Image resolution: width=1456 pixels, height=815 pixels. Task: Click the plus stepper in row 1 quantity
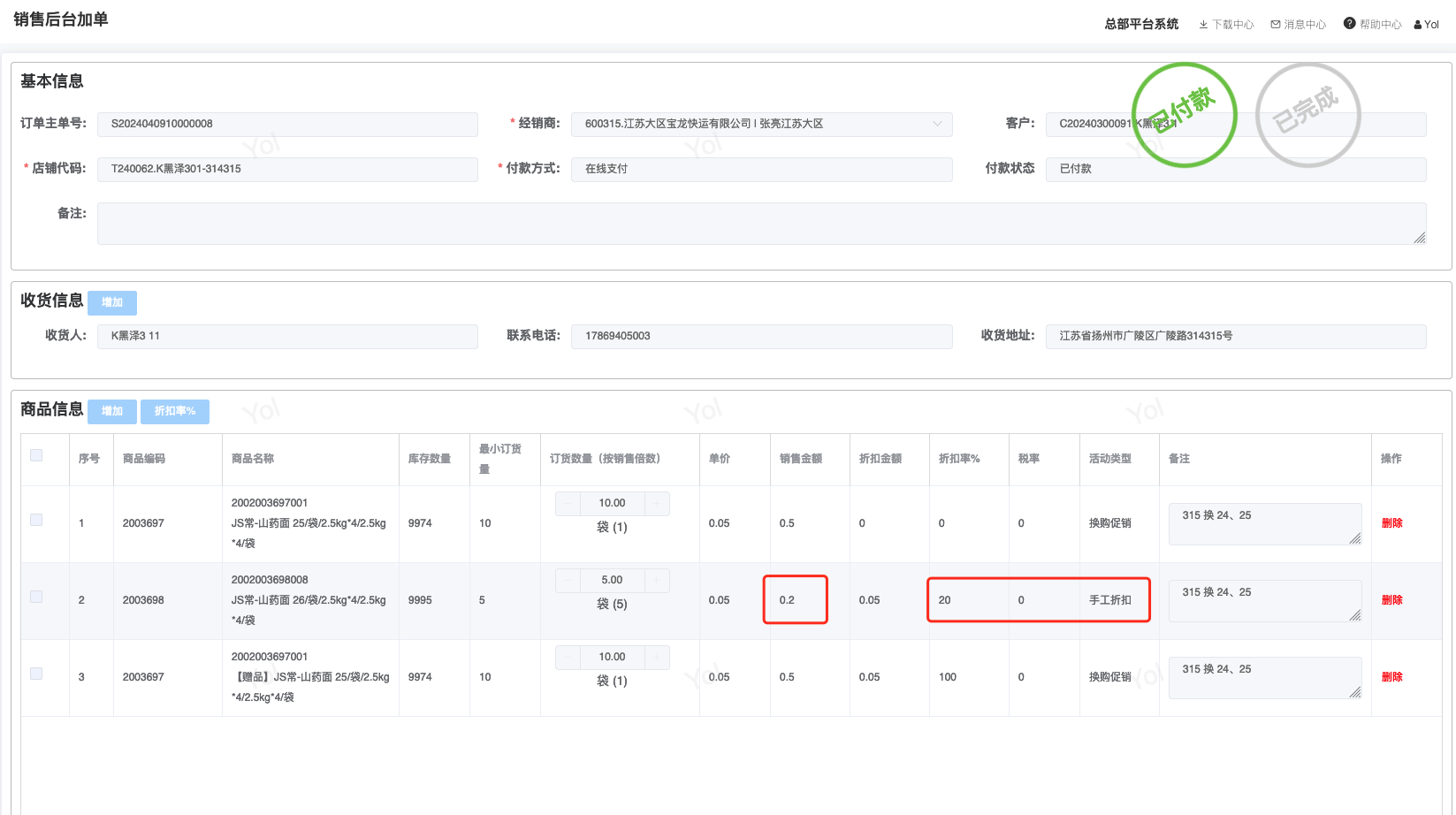coord(657,503)
